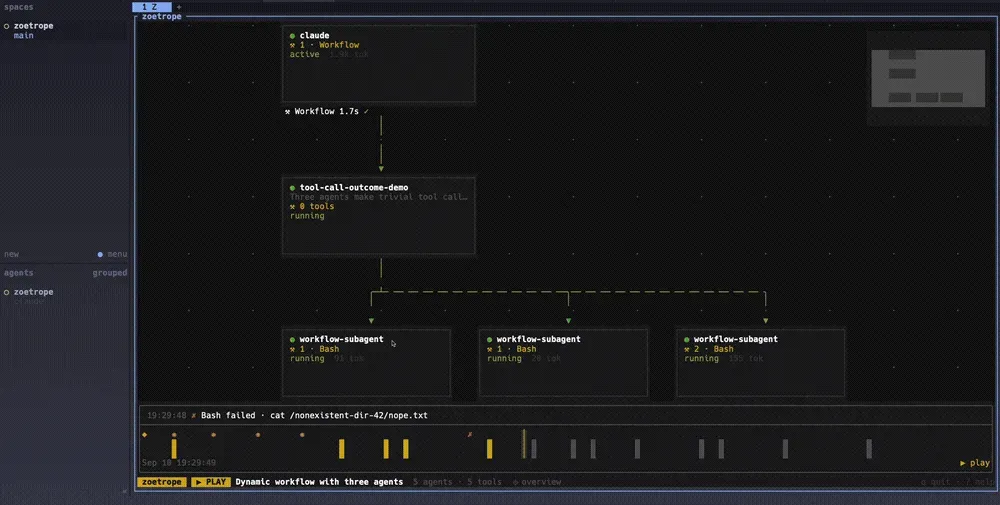Select the 'Workflow 1.7s' edge label
This screenshot has height=505, width=1000.
tap(326, 111)
